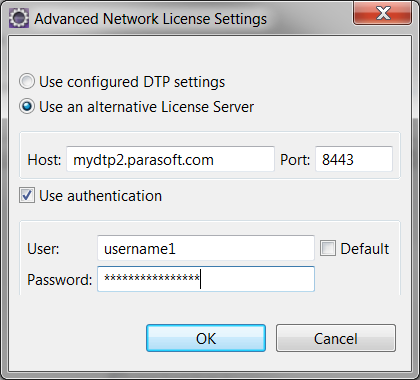Enable the Default checkbox
Image resolution: width=420 pixels, height=380 pixels.
328,248
